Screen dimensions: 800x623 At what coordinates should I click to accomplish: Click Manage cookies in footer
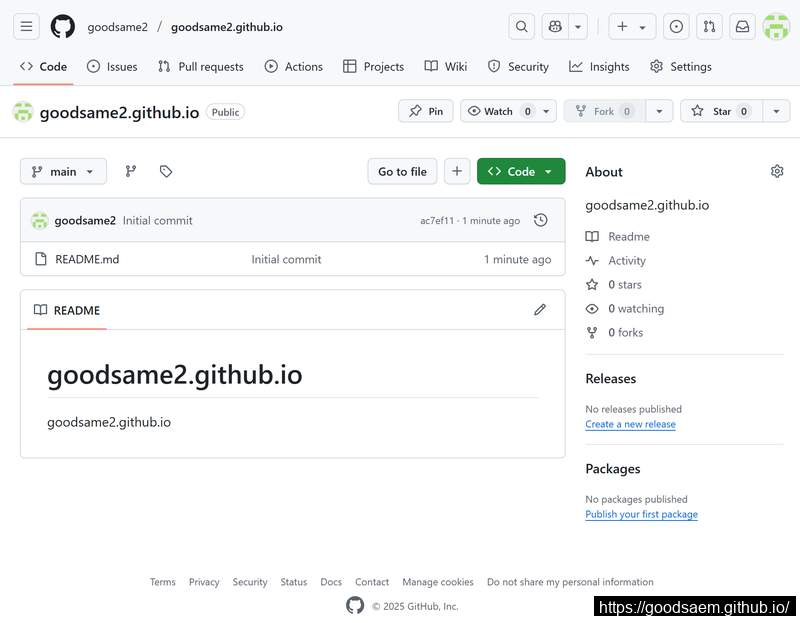(x=438, y=582)
